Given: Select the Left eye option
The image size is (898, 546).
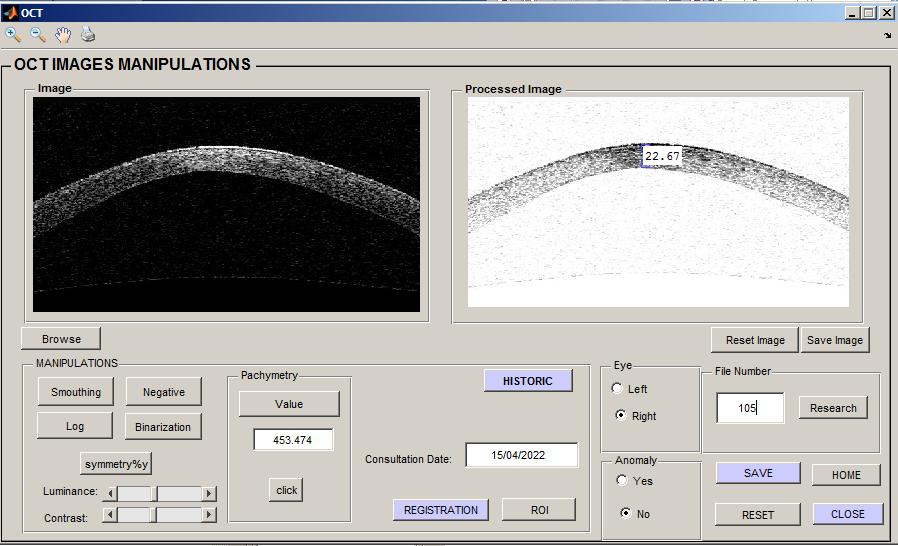Looking at the screenshot, I should tap(618, 389).
